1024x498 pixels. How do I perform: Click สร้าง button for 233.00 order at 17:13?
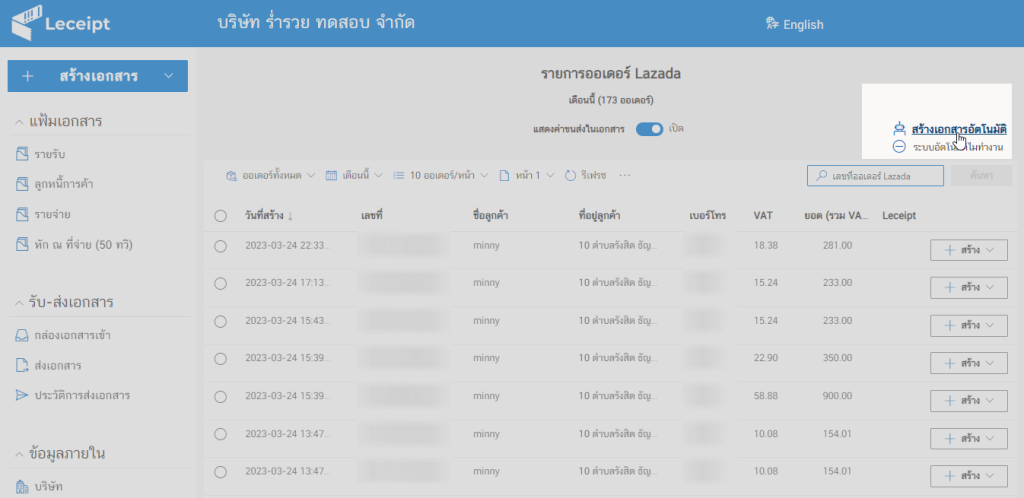click(x=968, y=288)
